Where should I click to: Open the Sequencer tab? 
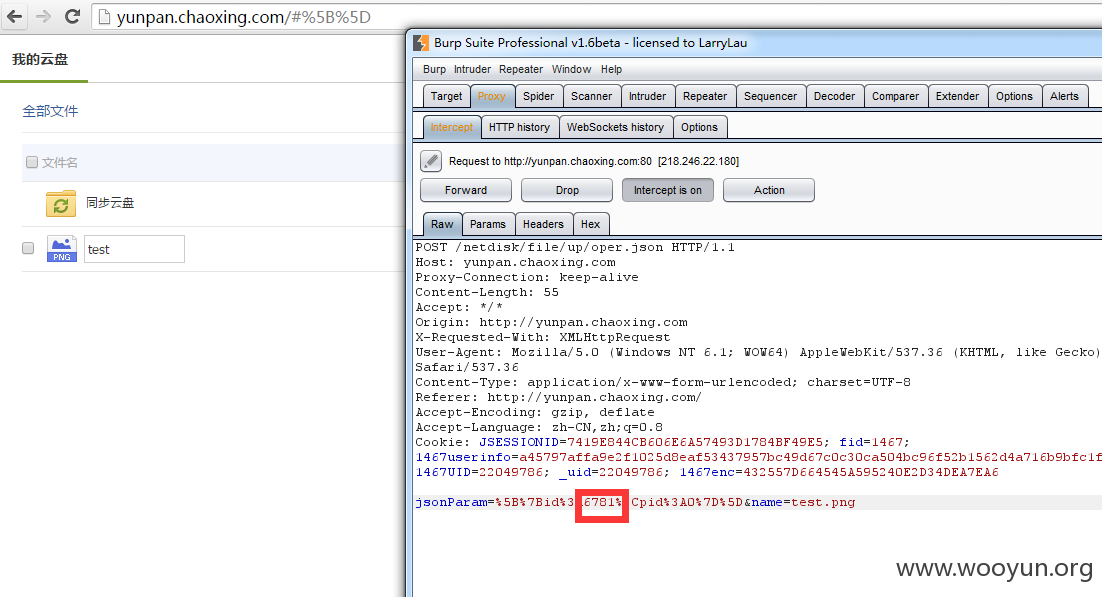(x=770, y=96)
